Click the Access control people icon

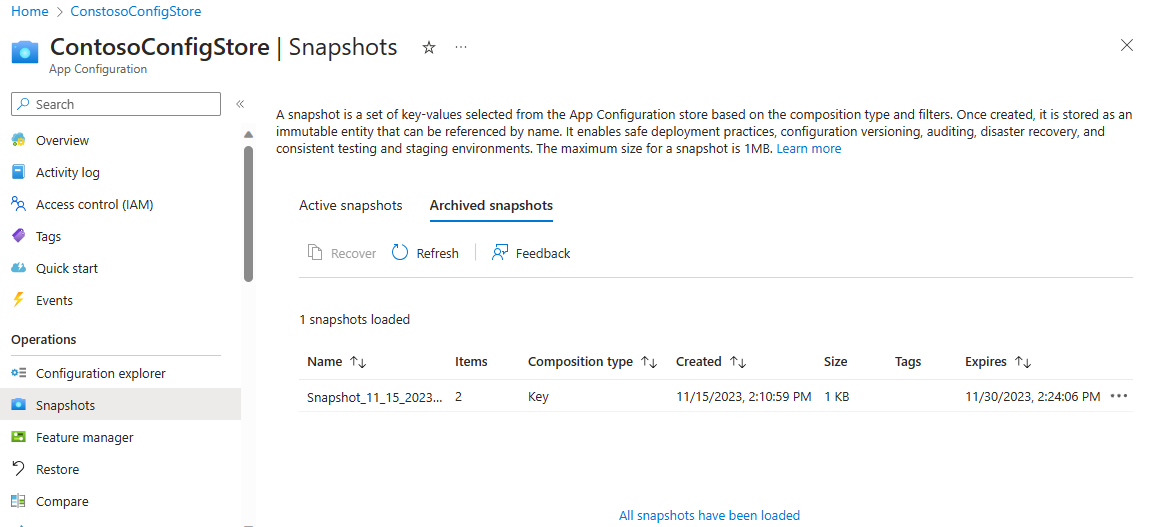pyautogui.click(x=19, y=204)
